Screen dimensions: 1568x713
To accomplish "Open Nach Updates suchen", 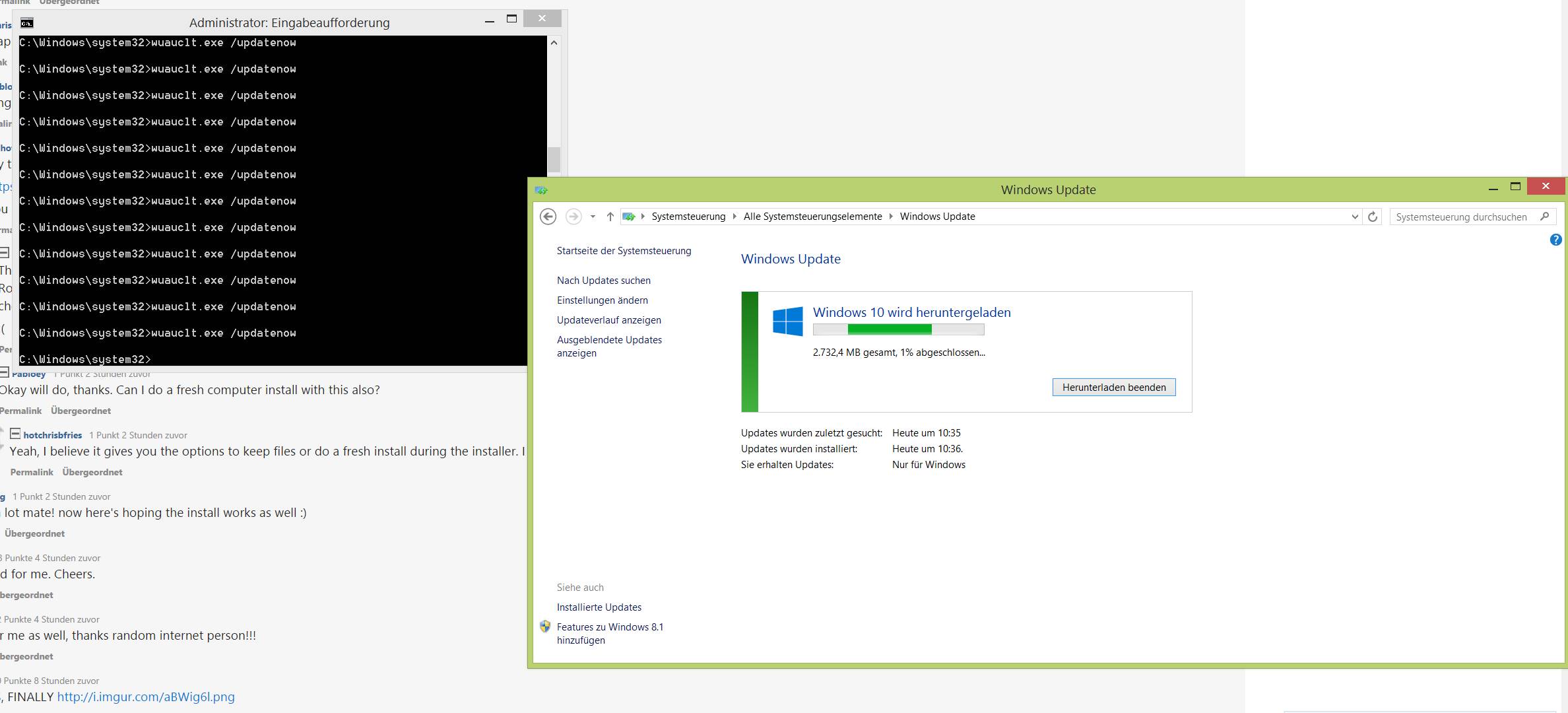I will tap(603, 281).
